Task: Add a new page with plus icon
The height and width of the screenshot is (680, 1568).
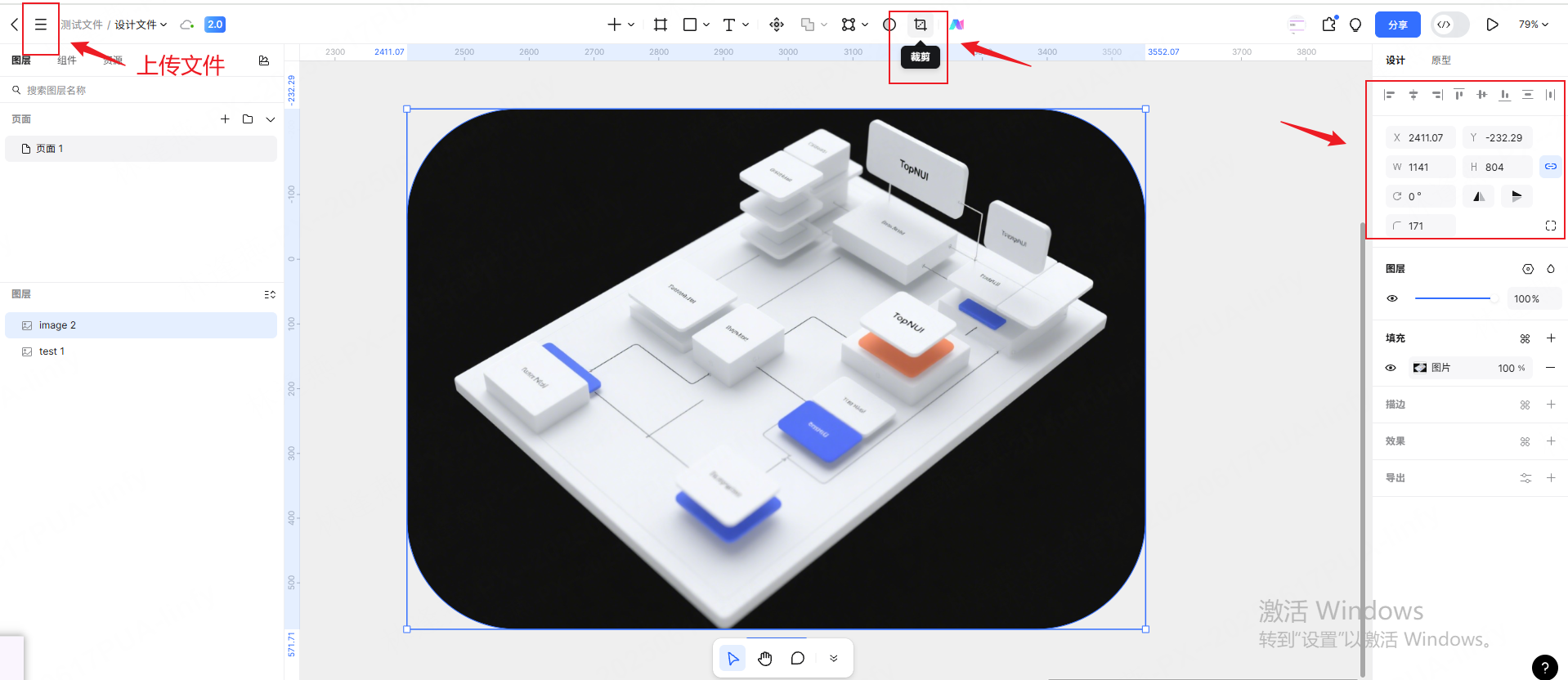Action: tap(225, 119)
